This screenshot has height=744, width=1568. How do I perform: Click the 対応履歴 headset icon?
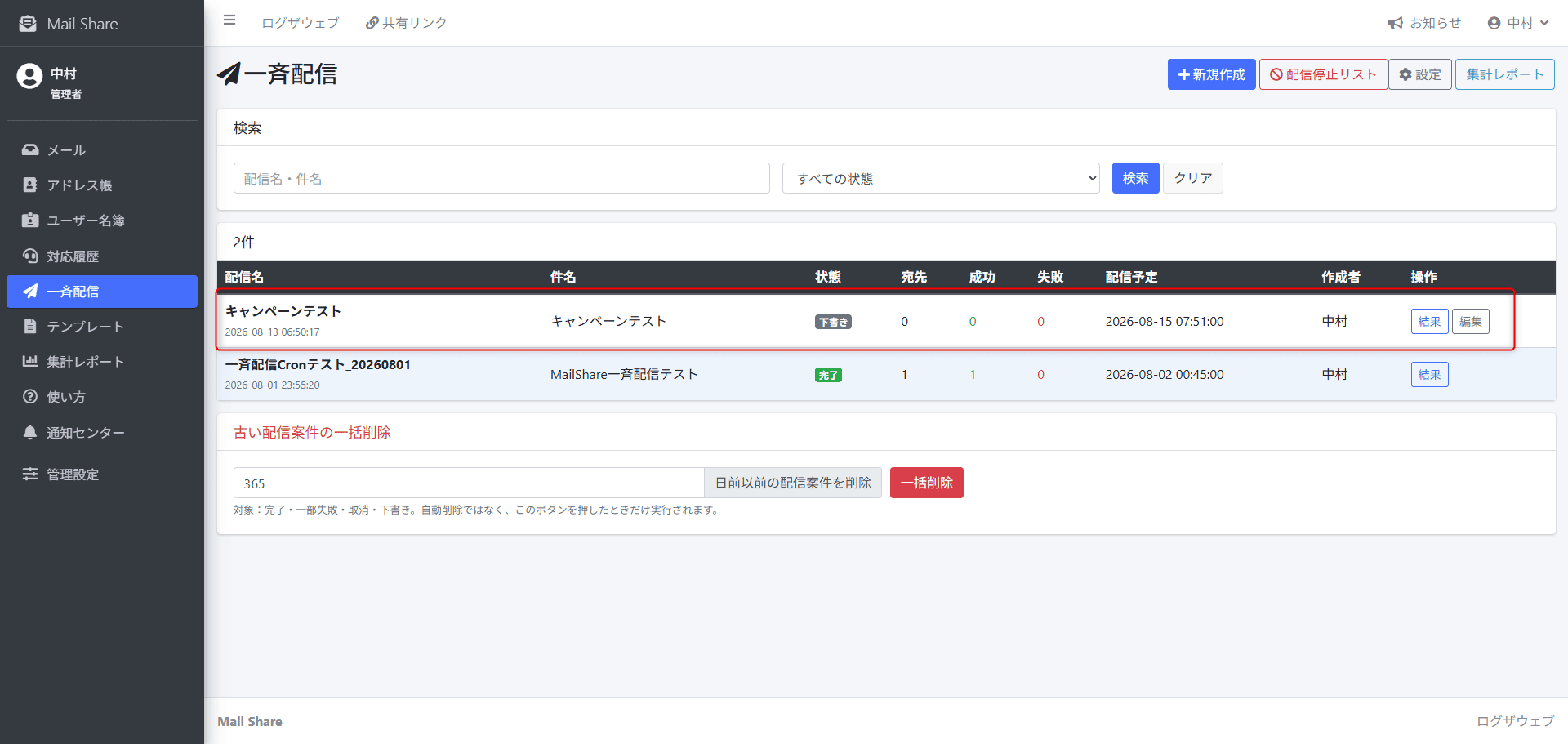[30, 256]
